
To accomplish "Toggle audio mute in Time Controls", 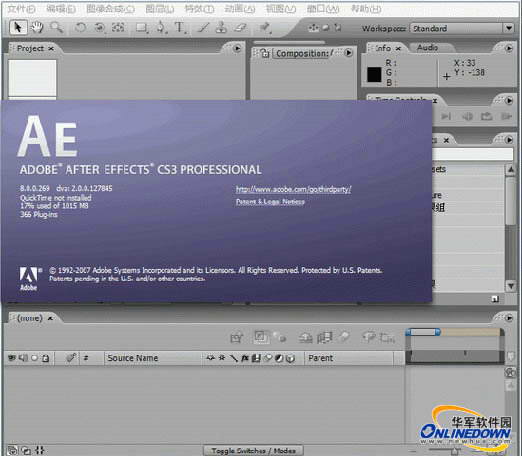I will click(x=467, y=116).
